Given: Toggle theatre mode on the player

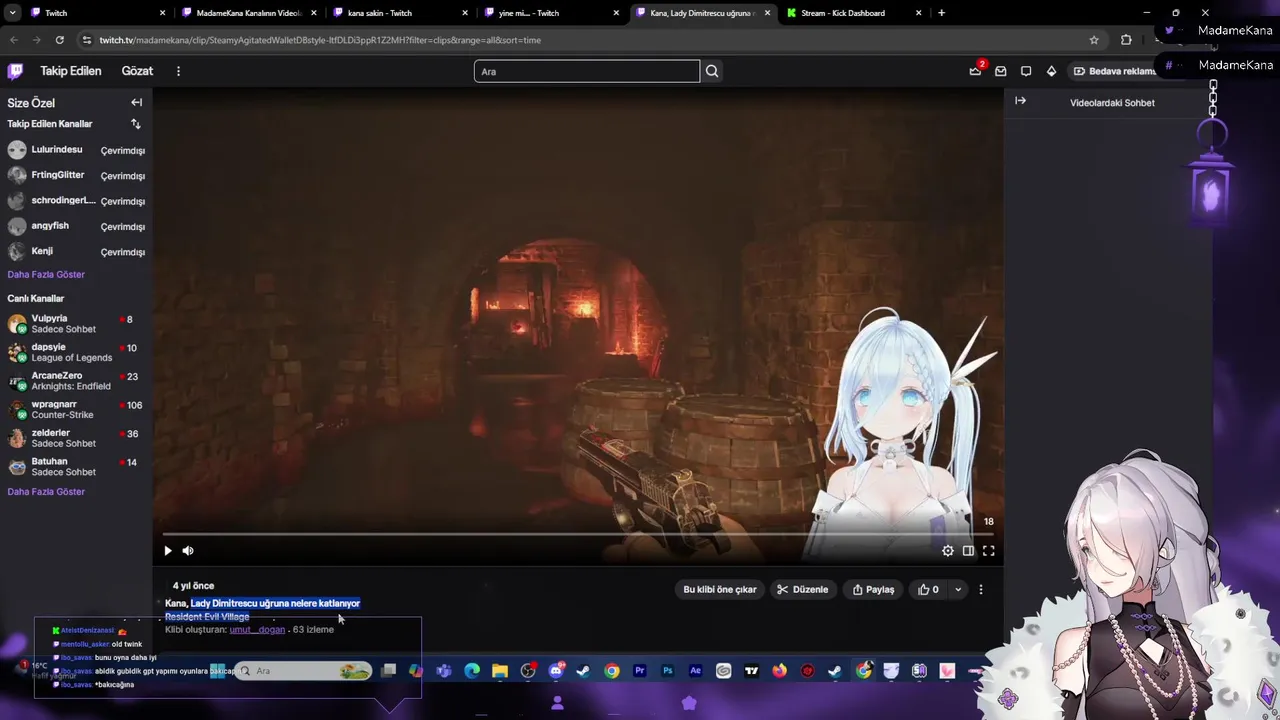Looking at the screenshot, I should click(968, 551).
